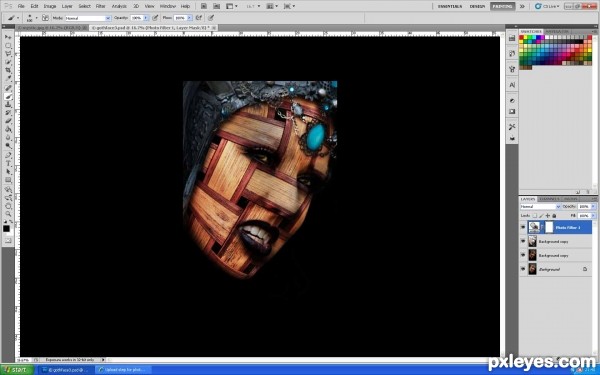Toggle Quick Mask mode
This screenshot has height=375, width=600.
pyautogui.click(x=8, y=241)
